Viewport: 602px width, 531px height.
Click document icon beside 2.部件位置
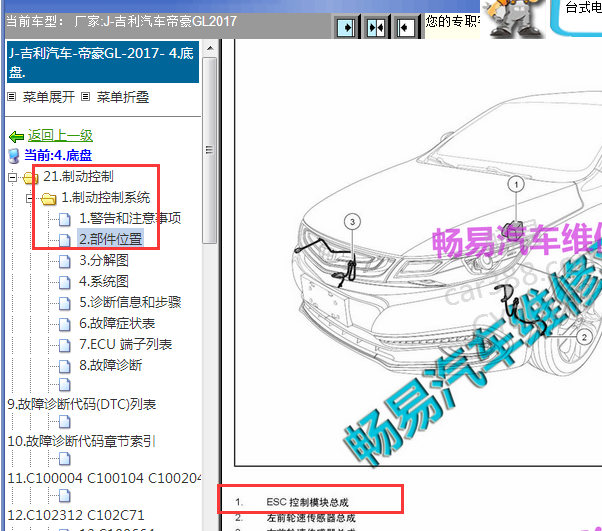click(65, 240)
